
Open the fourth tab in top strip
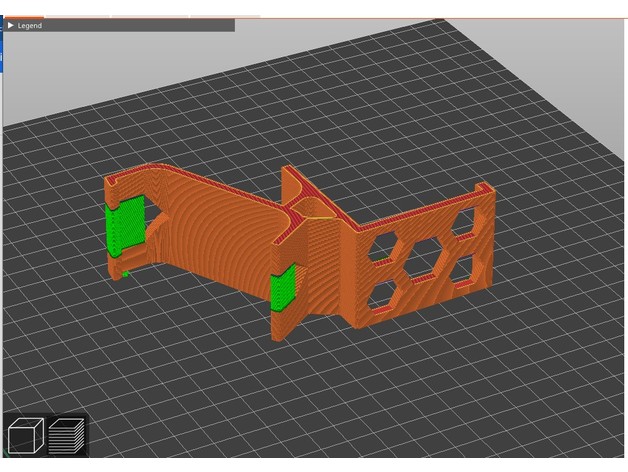(x=224, y=16)
